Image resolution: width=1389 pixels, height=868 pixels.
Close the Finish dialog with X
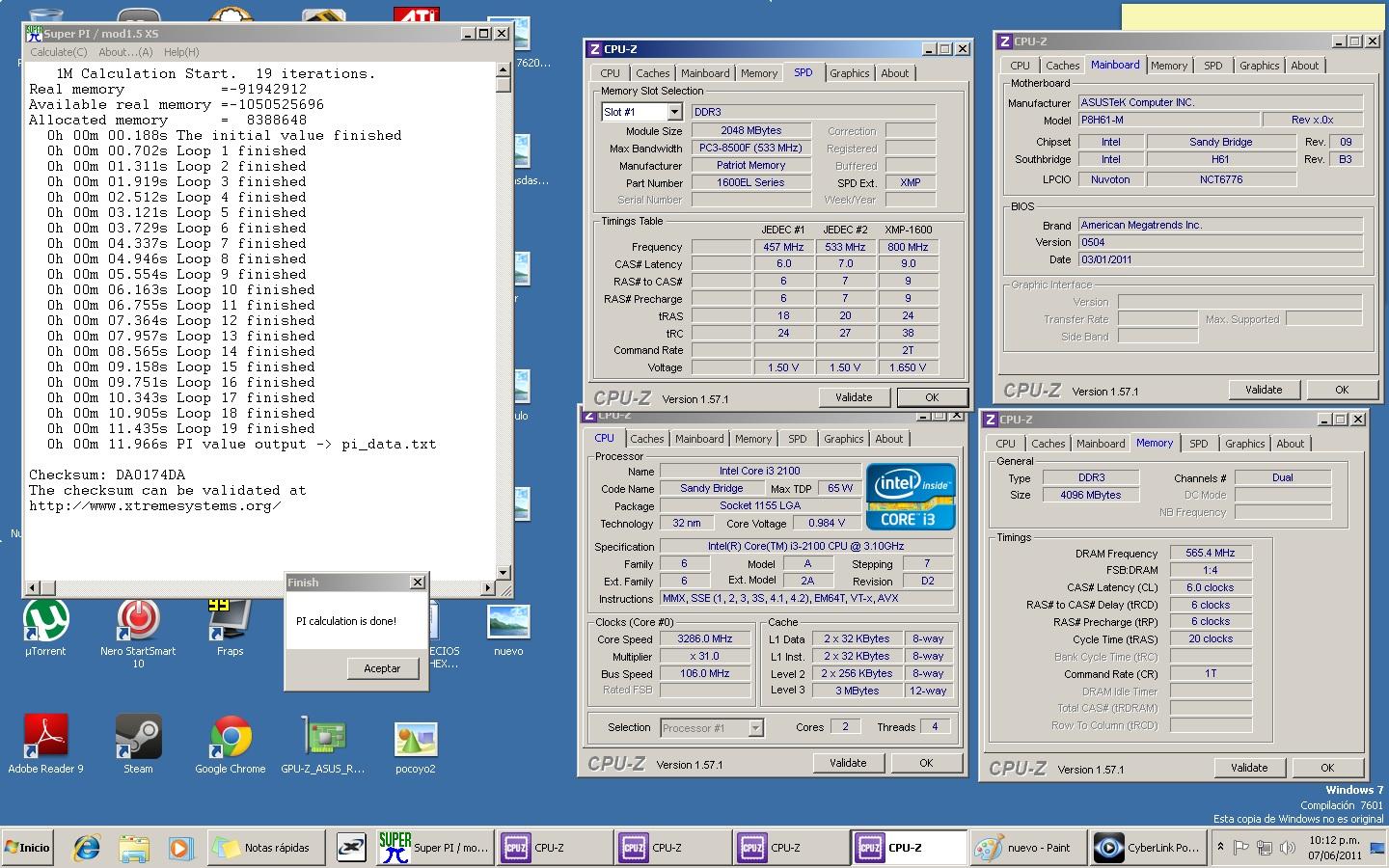coord(417,583)
